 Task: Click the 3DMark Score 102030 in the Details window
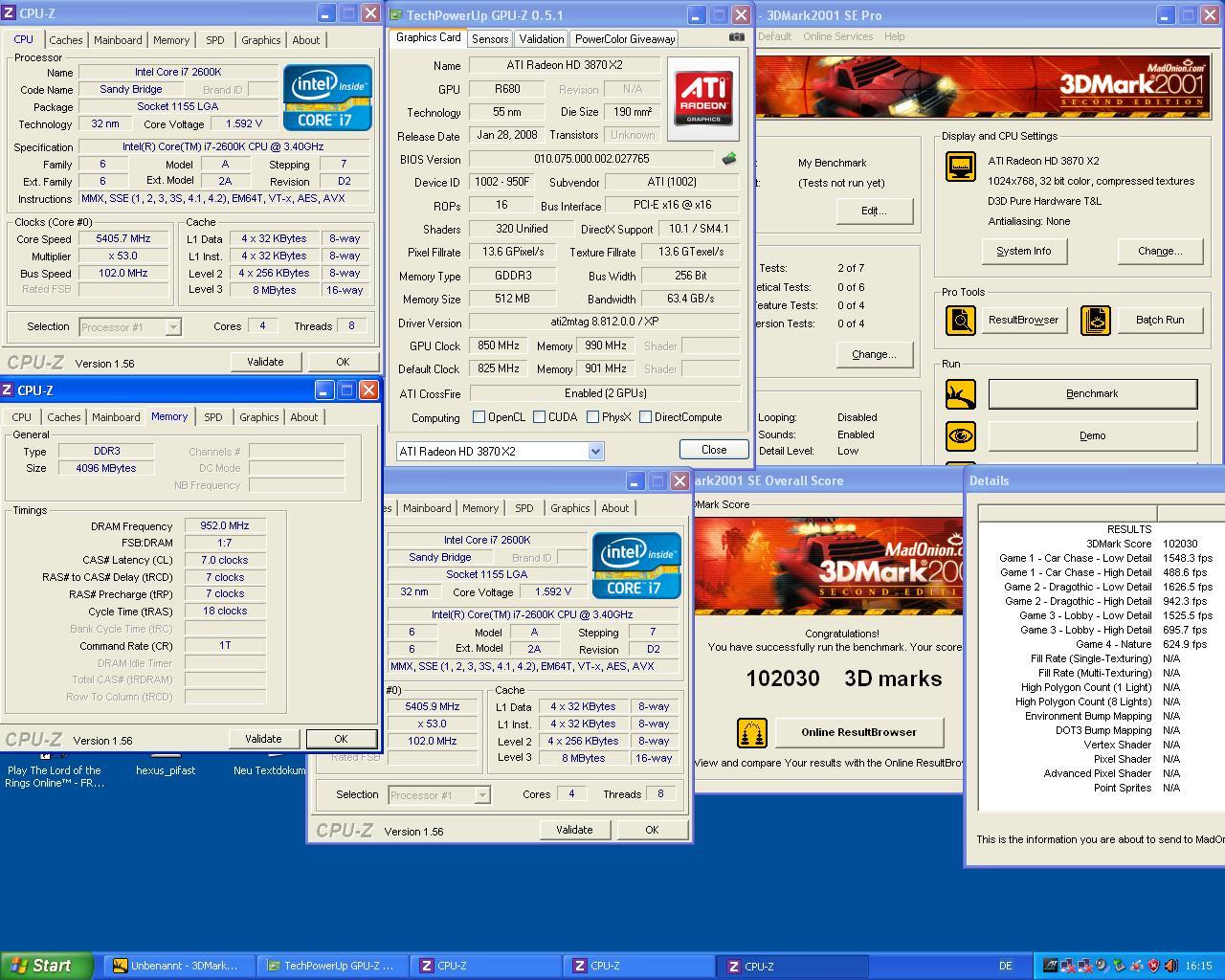(1180, 544)
